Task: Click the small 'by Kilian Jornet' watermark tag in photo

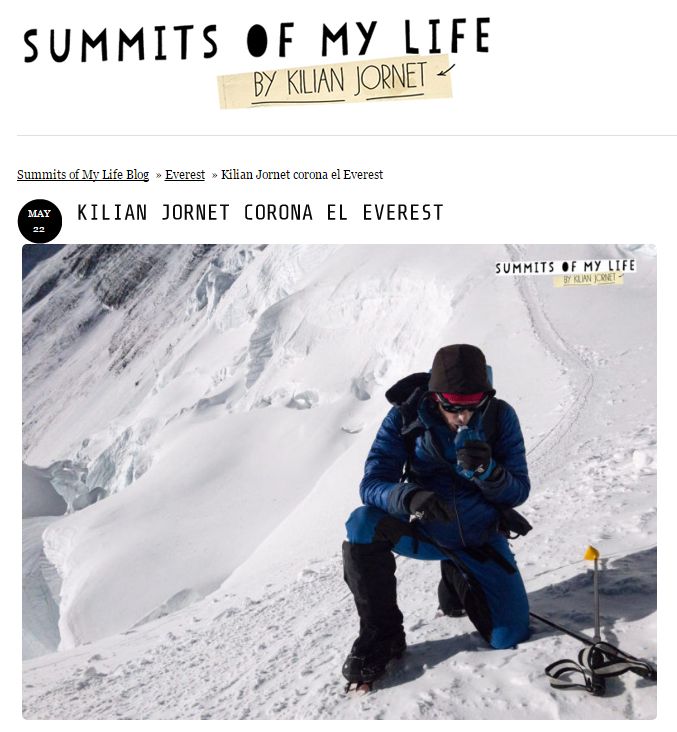Action: pyautogui.click(x=588, y=279)
